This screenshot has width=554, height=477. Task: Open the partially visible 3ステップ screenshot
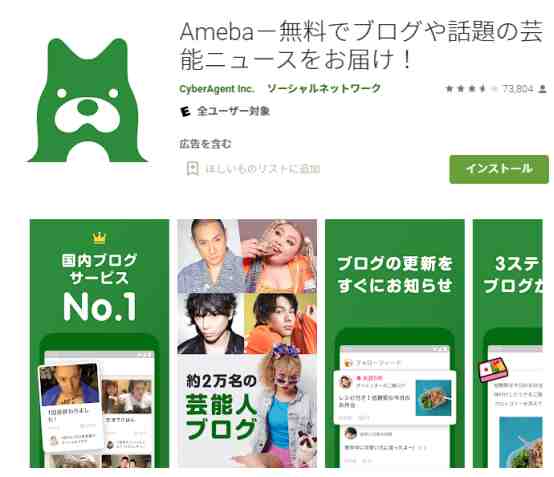pyautogui.click(x=508, y=343)
